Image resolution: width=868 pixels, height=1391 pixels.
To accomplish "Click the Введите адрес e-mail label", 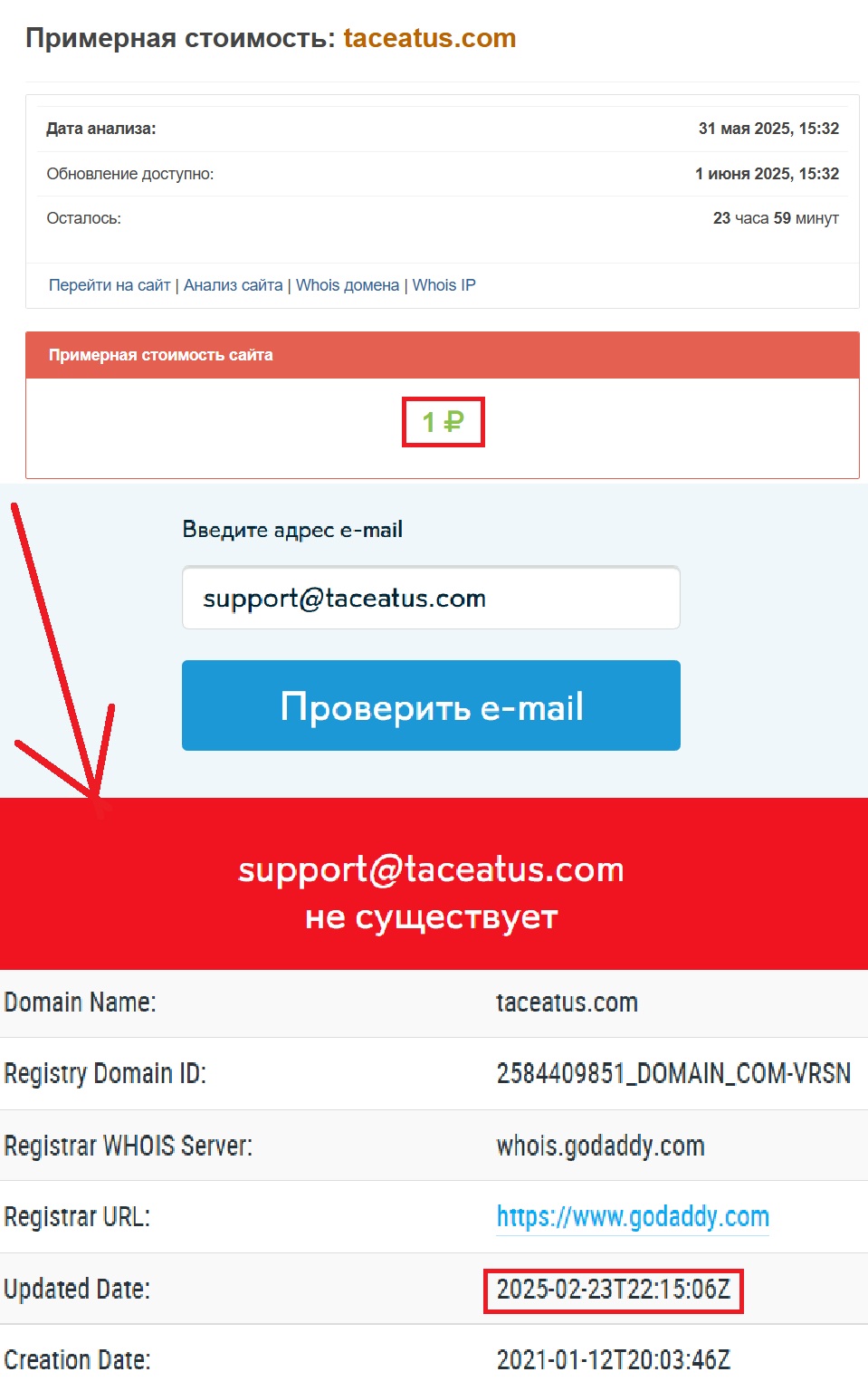I will [292, 530].
